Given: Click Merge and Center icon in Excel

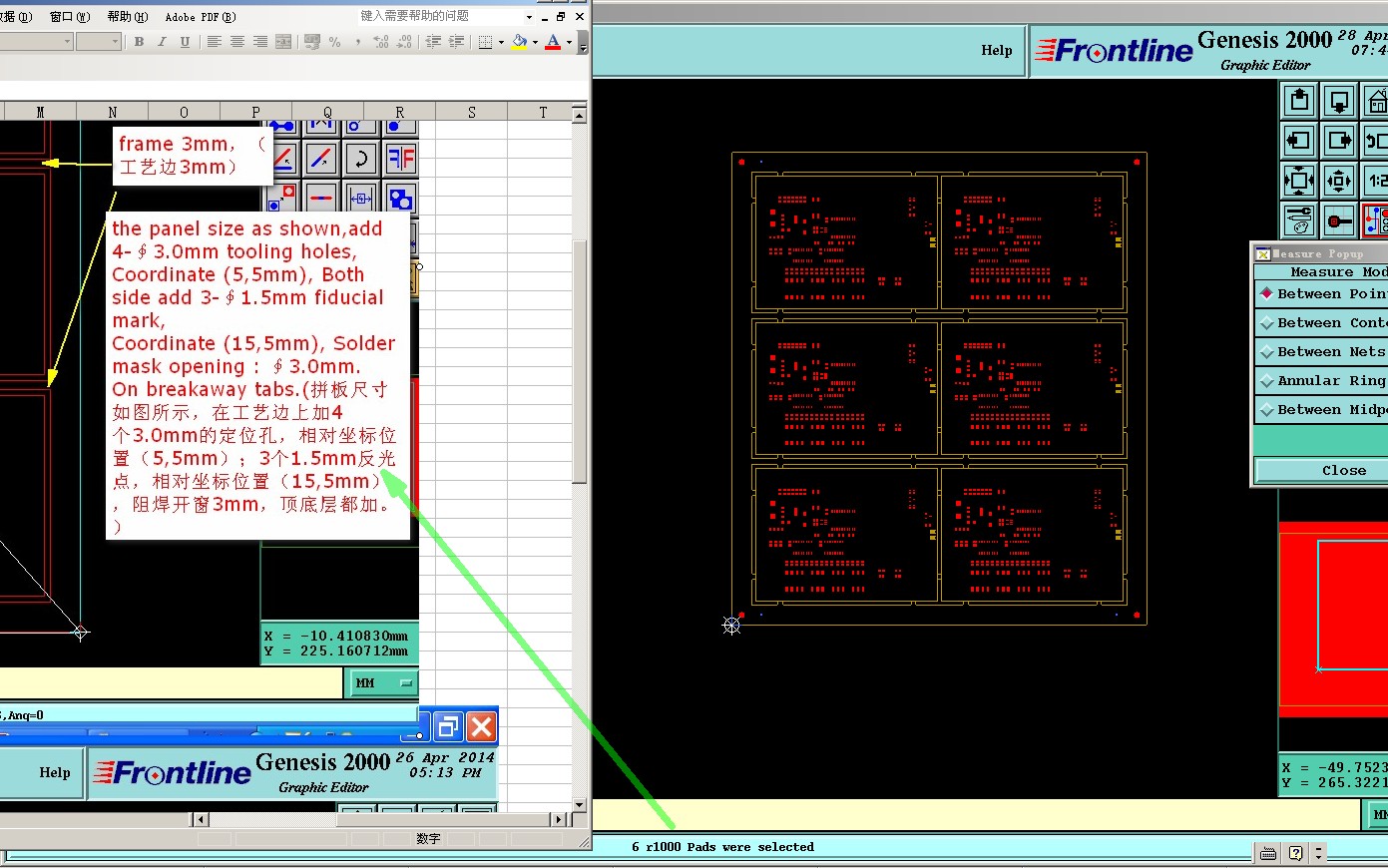Looking at the screenshot, I should point(283,42).
